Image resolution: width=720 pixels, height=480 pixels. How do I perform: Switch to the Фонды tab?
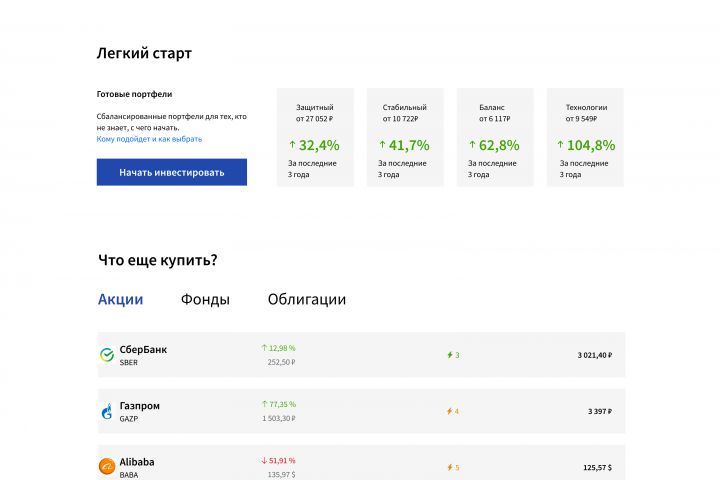click(x=205, y=299)
